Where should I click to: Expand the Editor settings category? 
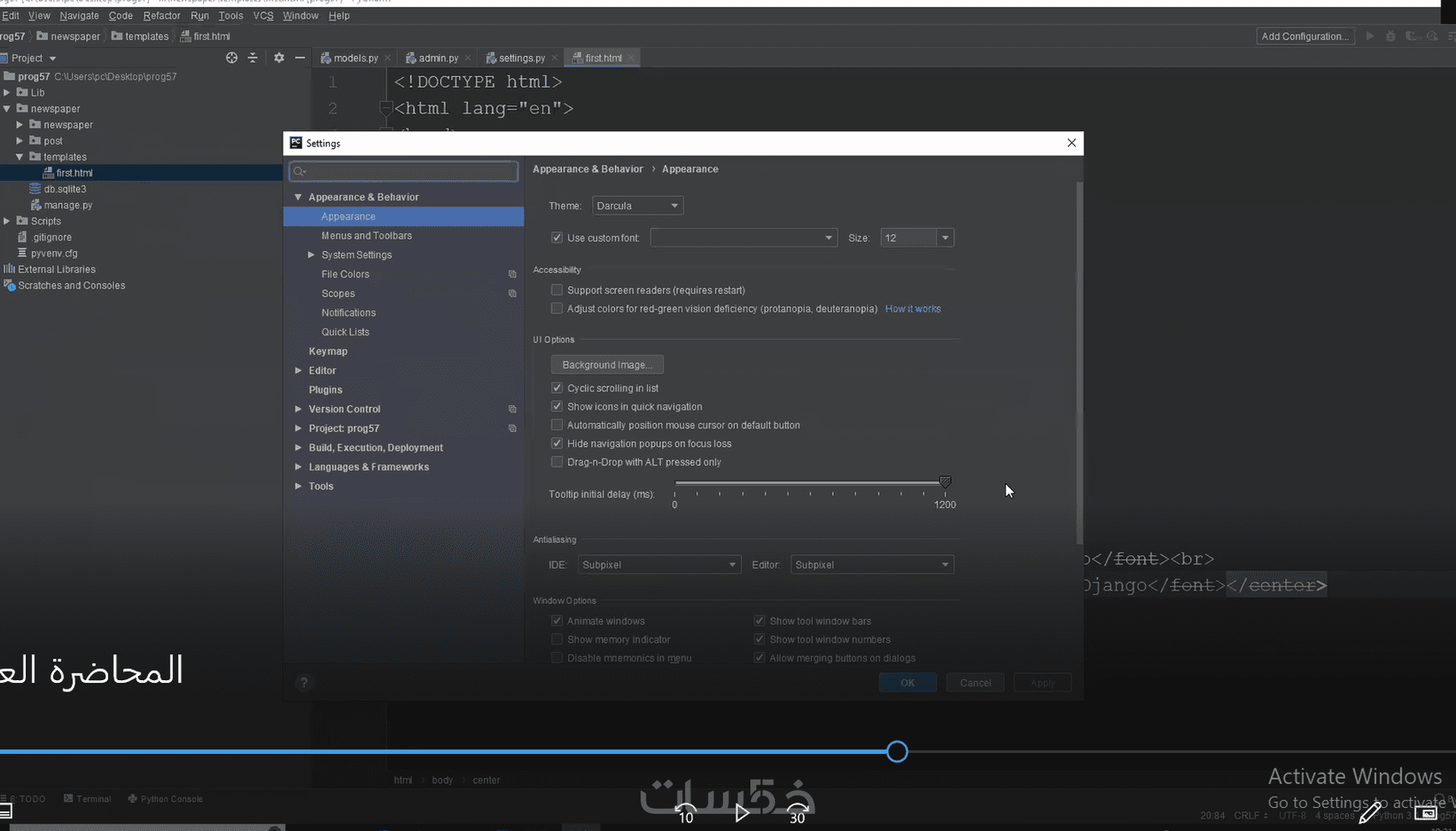(298, 371)
